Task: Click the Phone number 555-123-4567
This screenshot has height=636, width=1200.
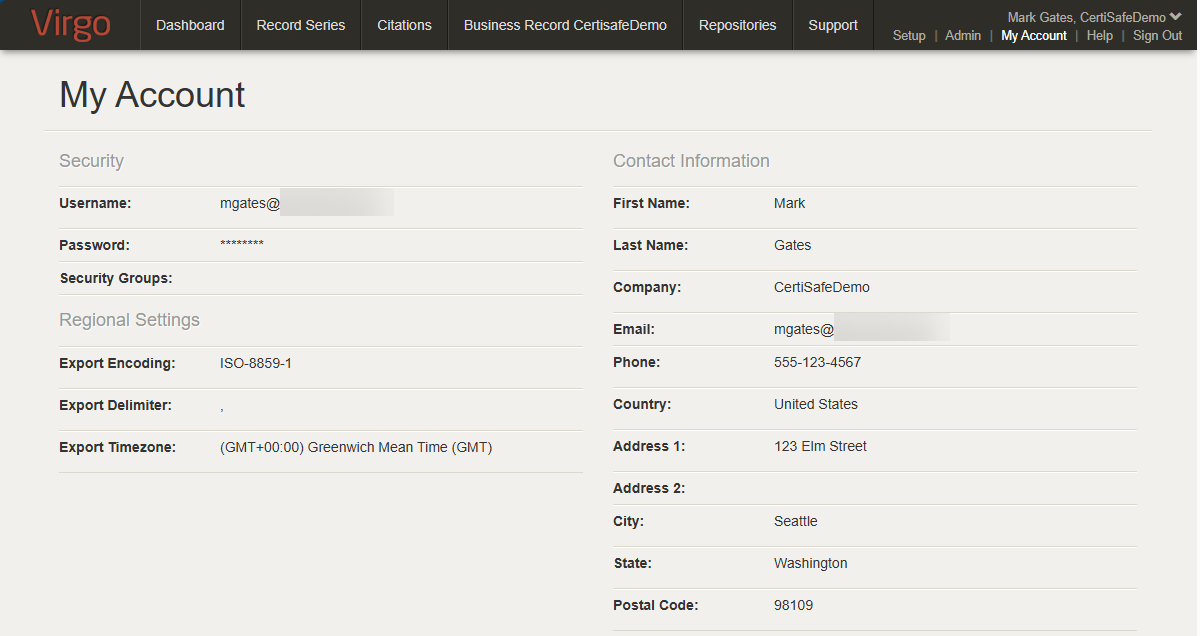Action: pyautogui.click(x=816, y=362)
